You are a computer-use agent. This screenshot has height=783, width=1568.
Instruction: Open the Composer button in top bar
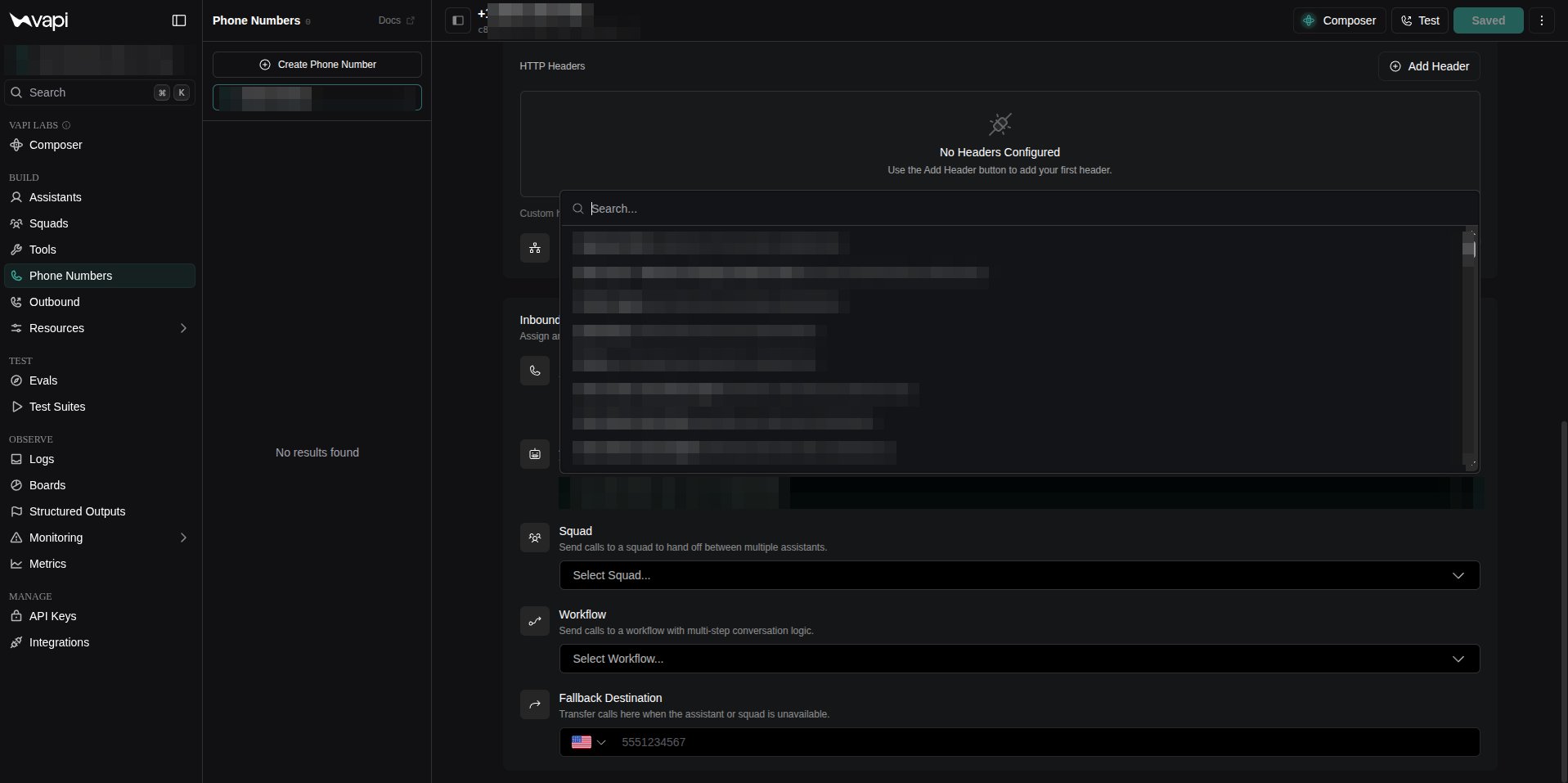pyautogui.click(x=1339, y=20)
